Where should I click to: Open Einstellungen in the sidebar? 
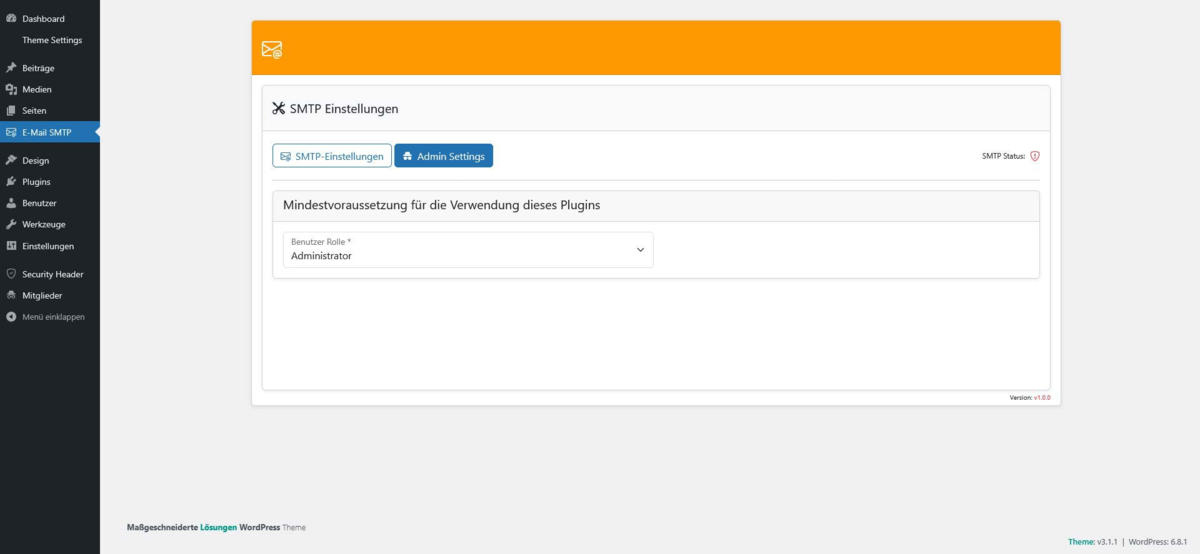click(x=50, y=246)
